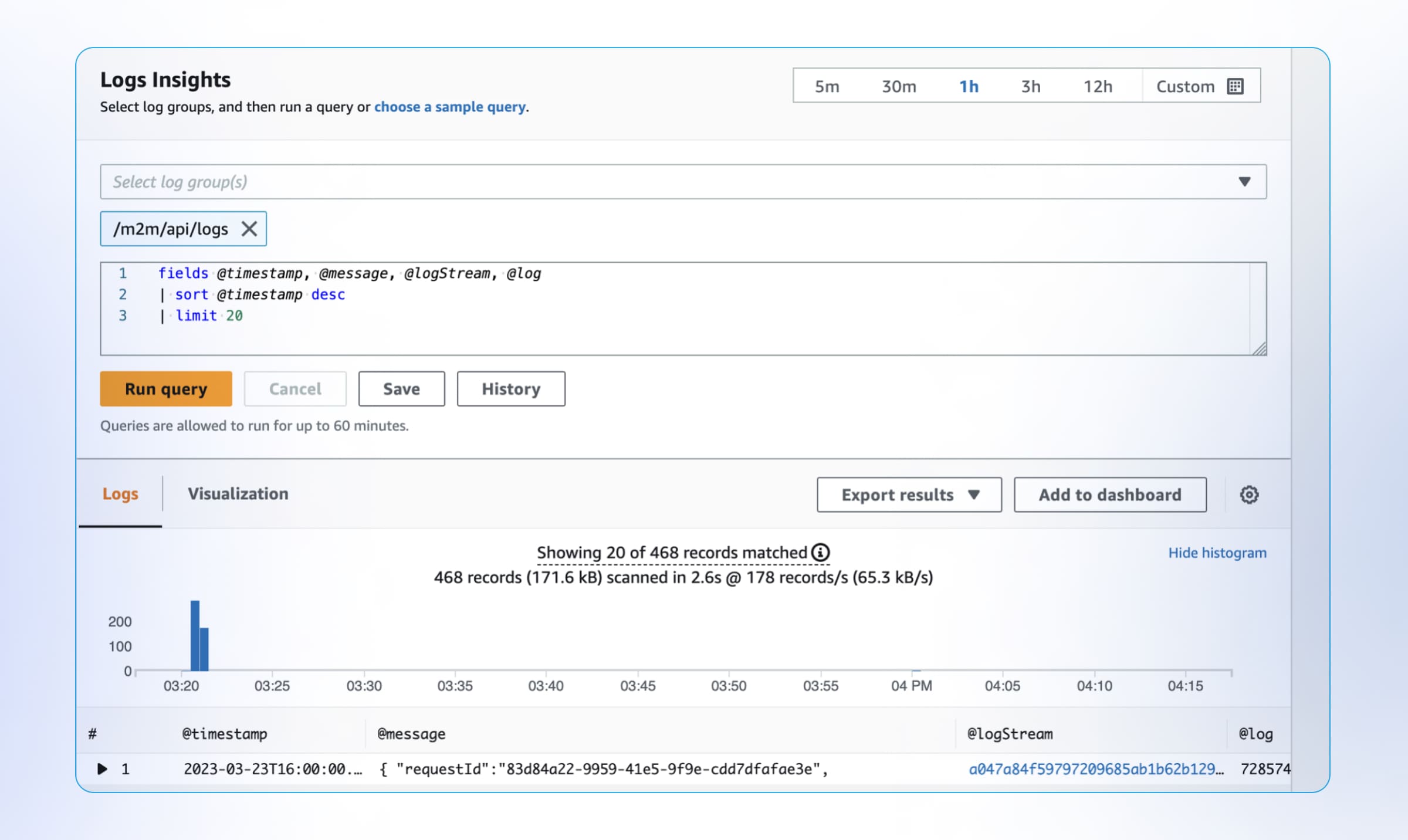Click inside the Select log group(s) field
1408x840 pixels.
pyautogui.click(x=683, y=182)
